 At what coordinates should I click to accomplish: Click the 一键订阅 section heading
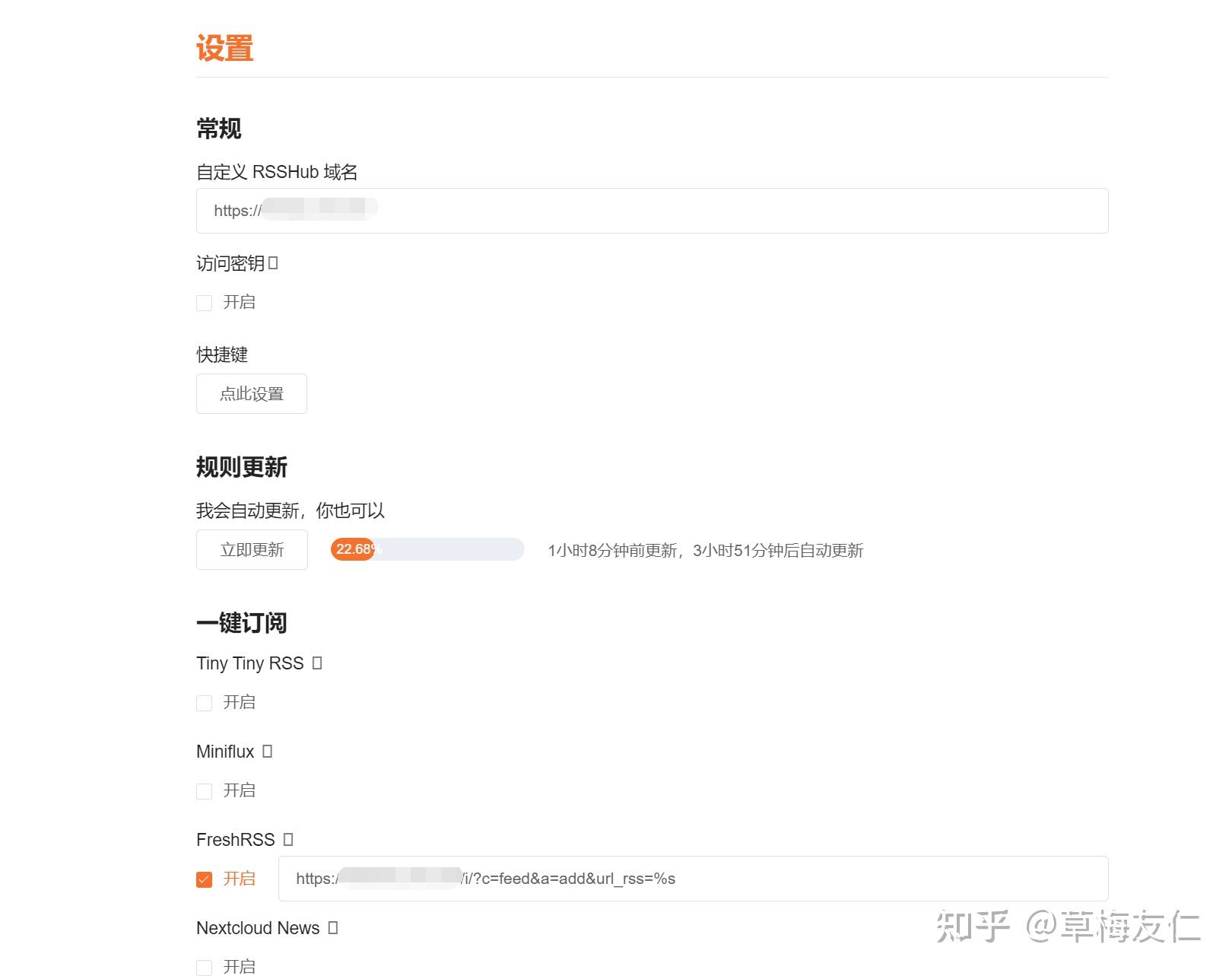pyautogui.click(x=242, y=622)
